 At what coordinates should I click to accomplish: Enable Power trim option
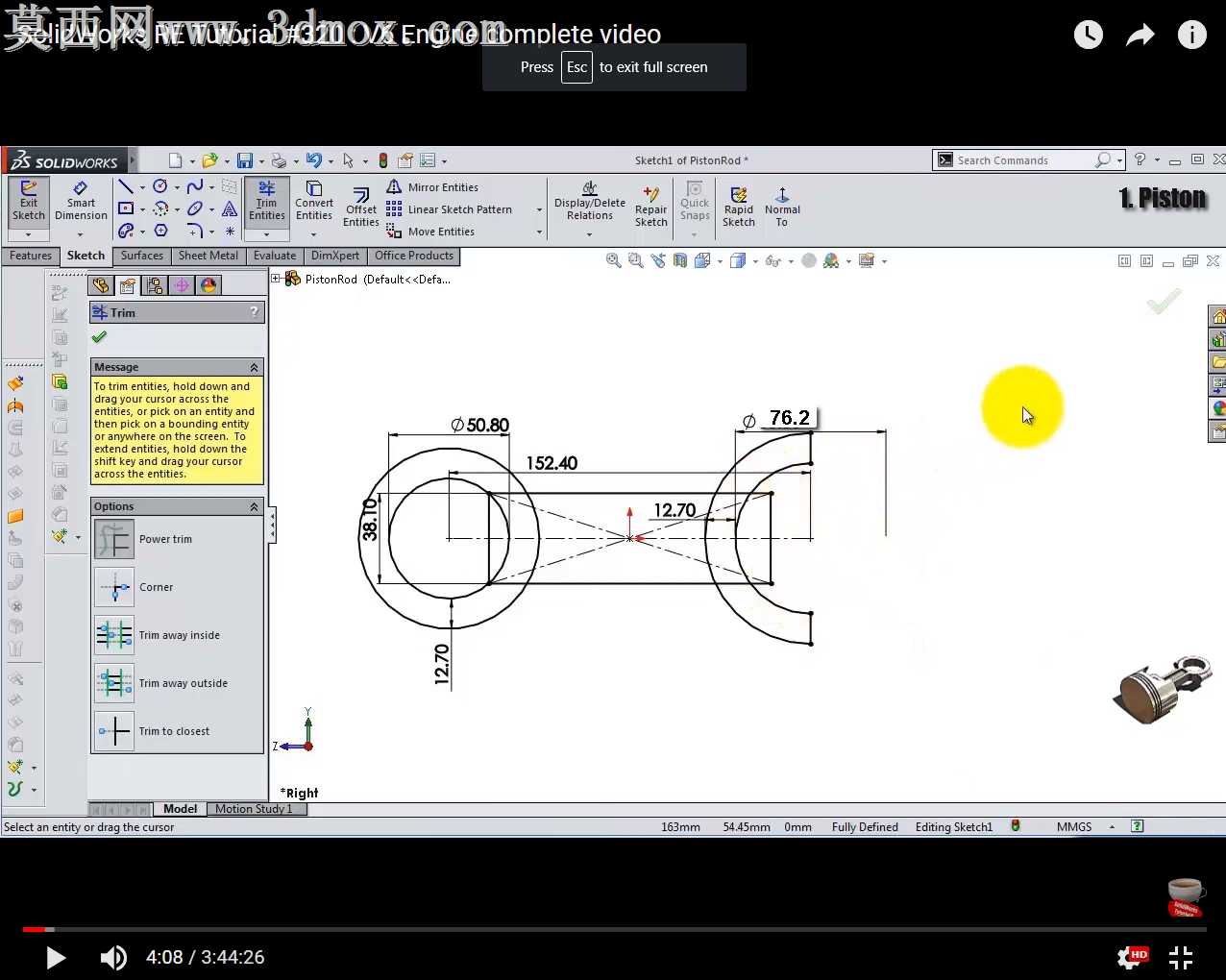[114, 539]
